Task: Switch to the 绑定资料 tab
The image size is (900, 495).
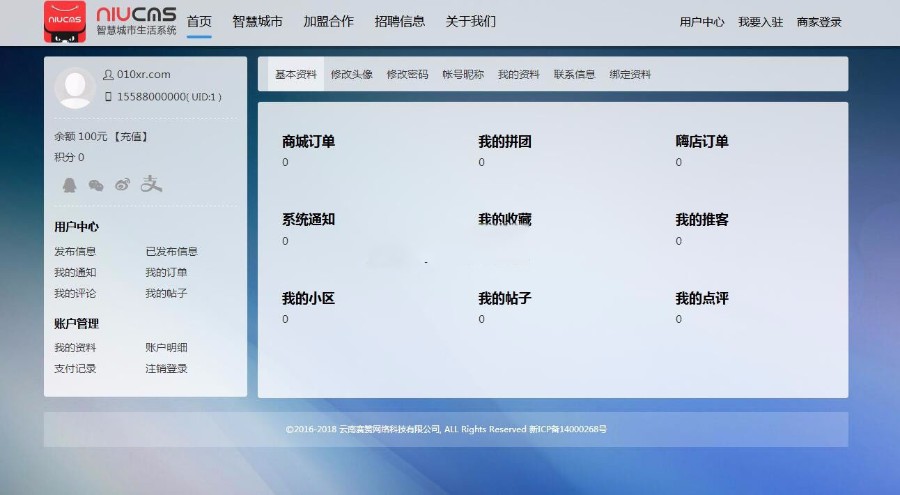Action: pyautogui.click(x=630, y=74)
